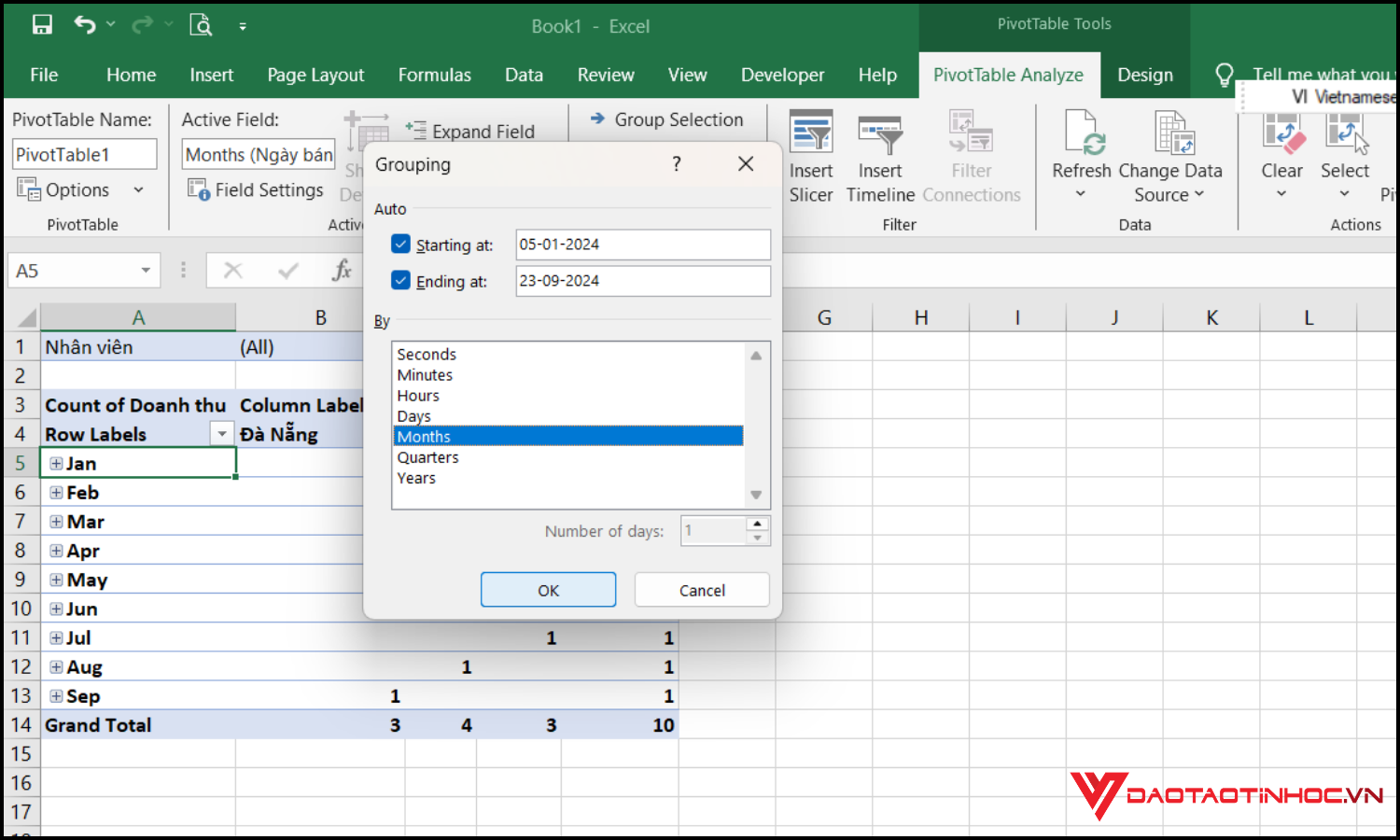Viewport: 1400px width, 840px height.
Task: Click OK in the Grouping dialog
Action: pos(548,589)
